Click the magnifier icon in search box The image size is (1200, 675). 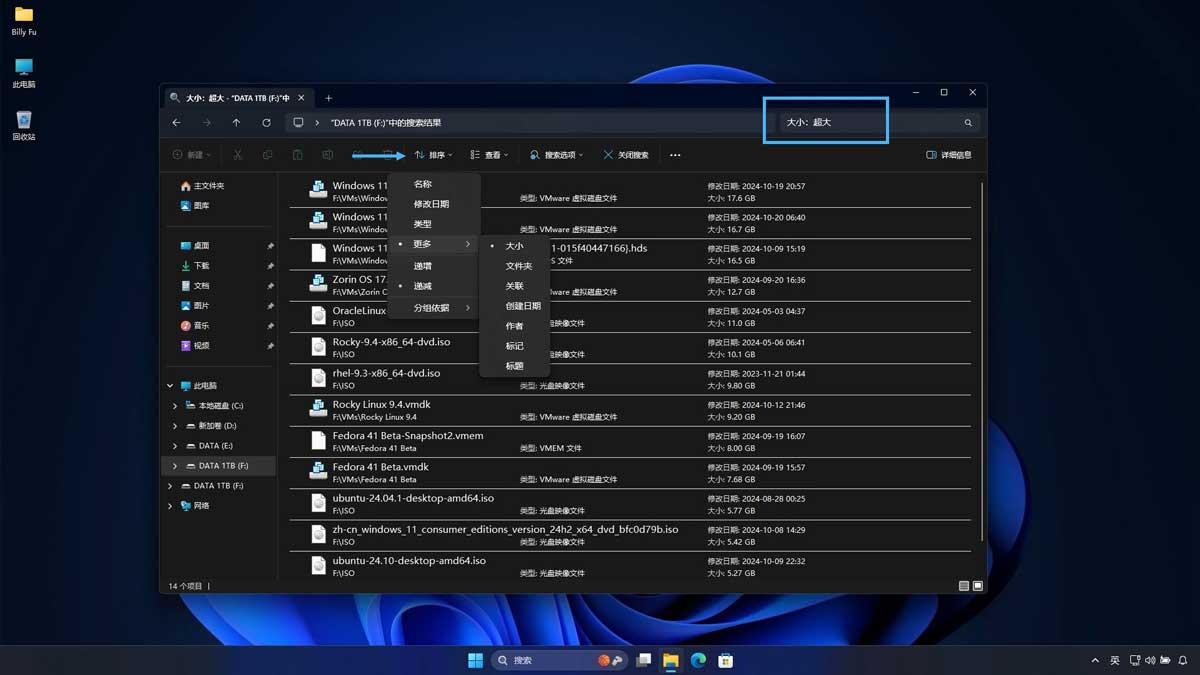[x=967, y=123]
